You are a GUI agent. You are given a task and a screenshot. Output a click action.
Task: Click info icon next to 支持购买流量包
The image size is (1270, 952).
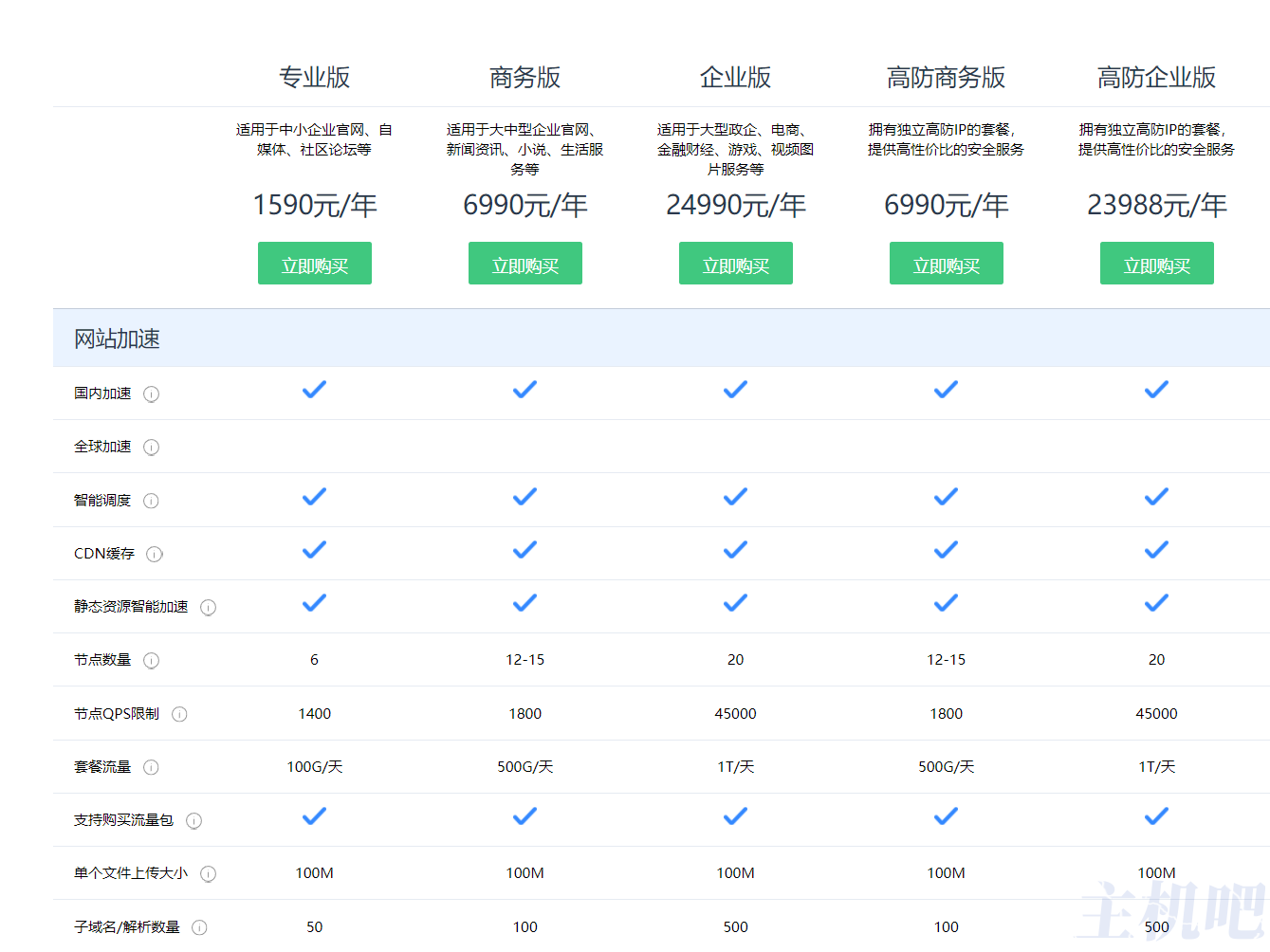pyautogui.click(x=193, y=821)
